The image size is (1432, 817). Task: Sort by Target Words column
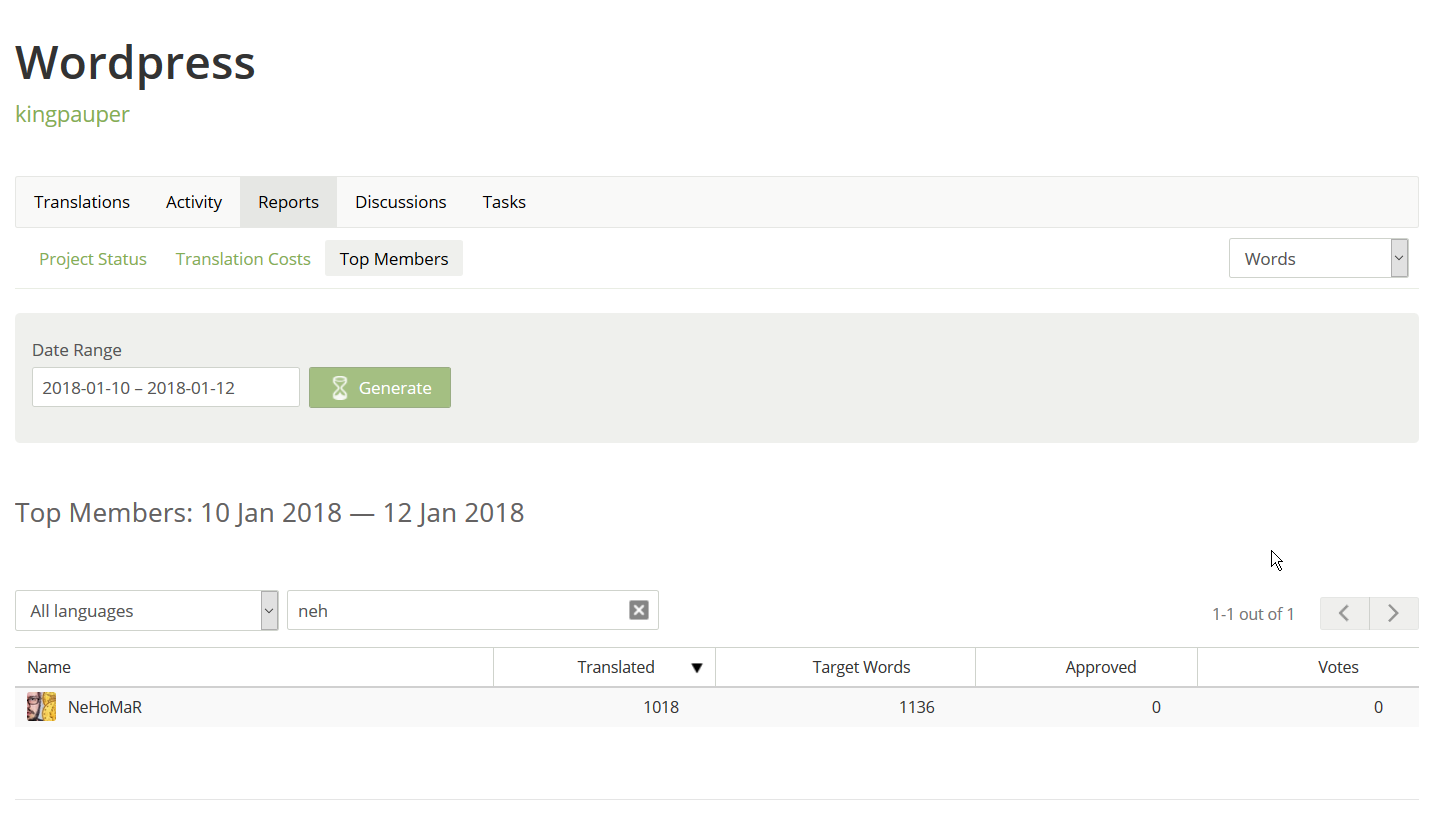[x=846, y=667]
